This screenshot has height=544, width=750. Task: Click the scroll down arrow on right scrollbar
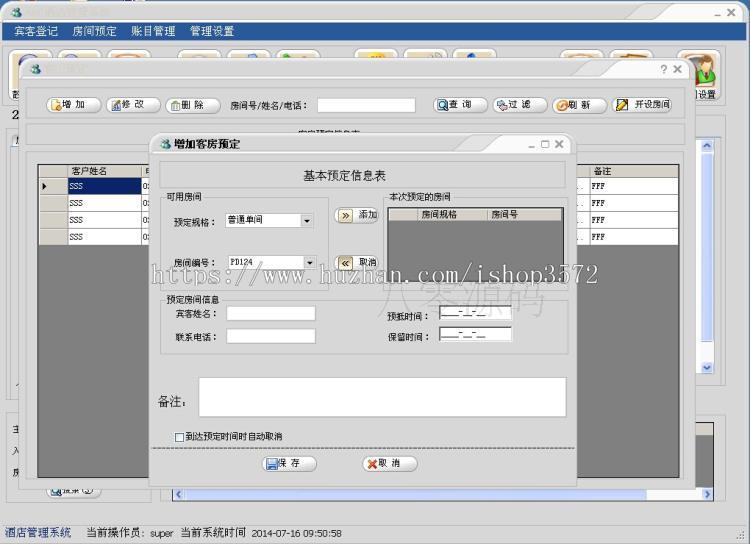(x=707, y=367)
